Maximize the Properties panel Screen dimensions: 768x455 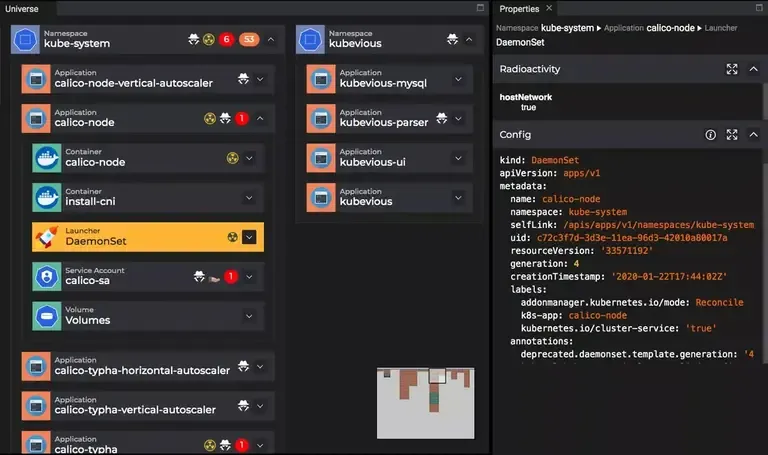[x=759, y=8]
